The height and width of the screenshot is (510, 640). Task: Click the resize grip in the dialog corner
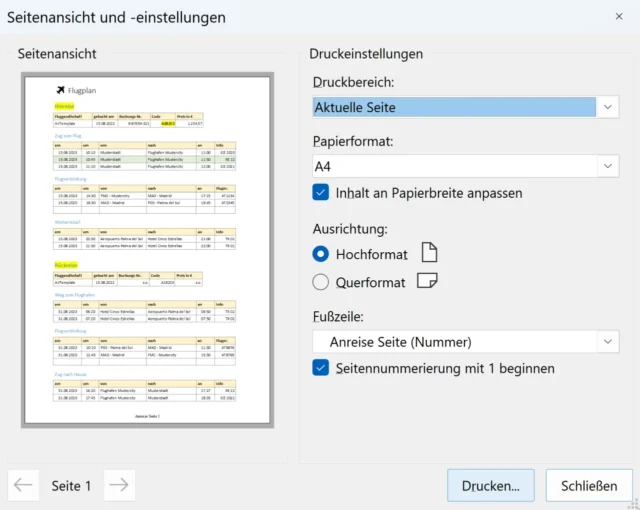(633, 503)
